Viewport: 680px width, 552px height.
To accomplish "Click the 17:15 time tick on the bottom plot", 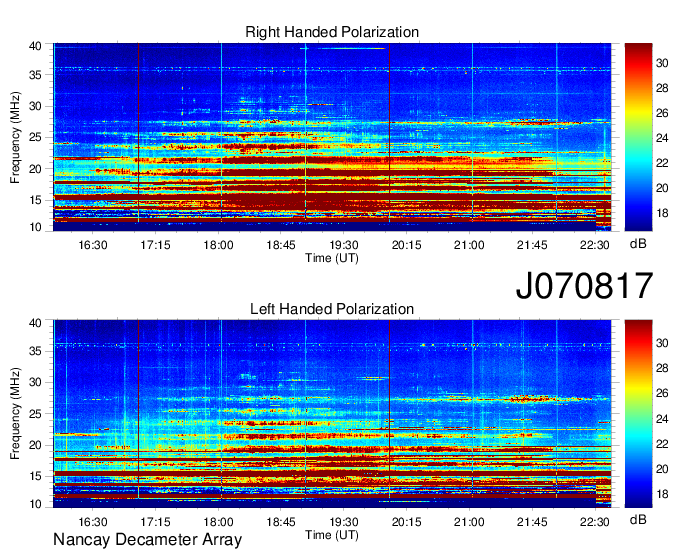I will (x=155, y=522).
